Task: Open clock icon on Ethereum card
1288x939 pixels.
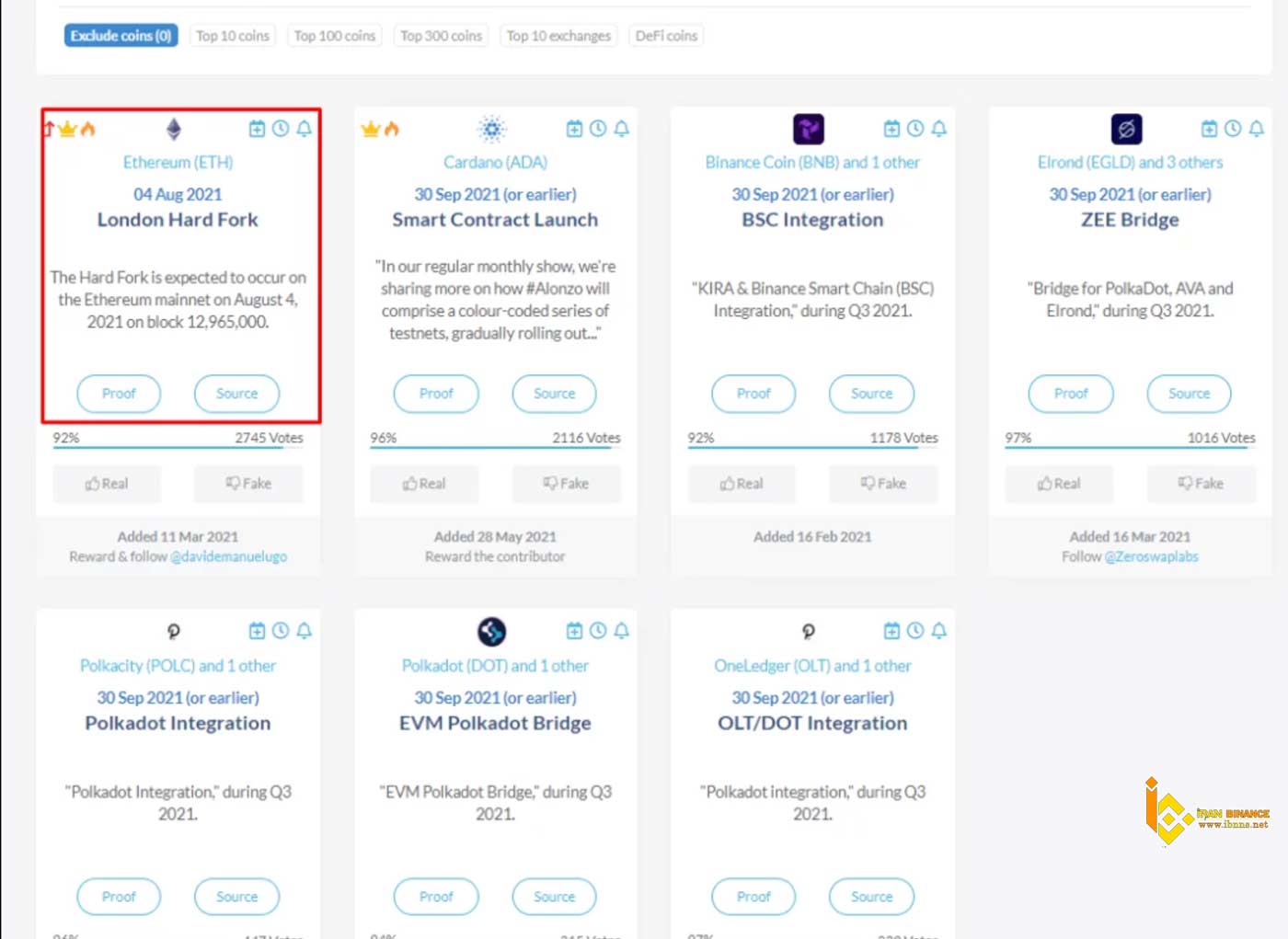Action: point(281,129)
